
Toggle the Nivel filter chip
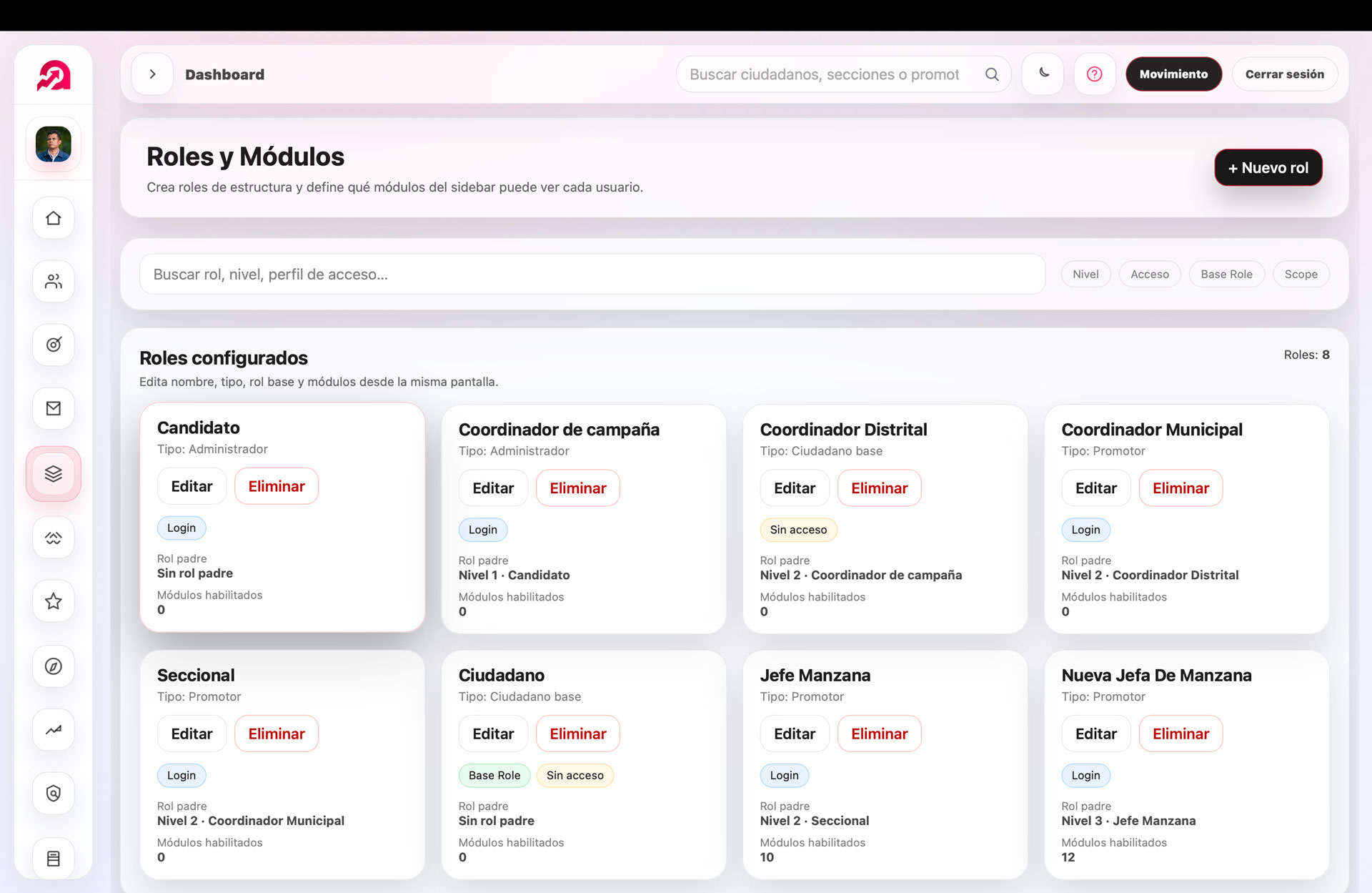tap(1085, 275)
